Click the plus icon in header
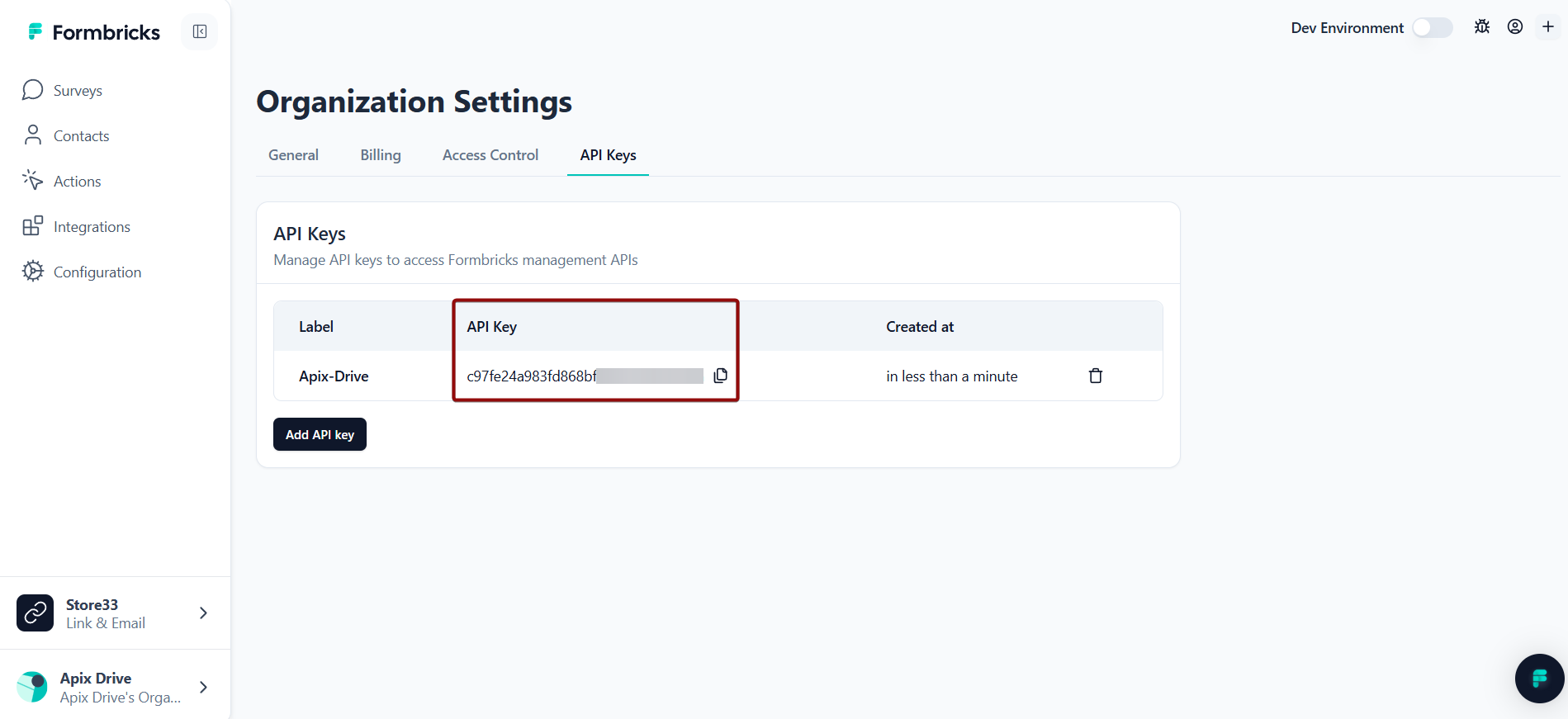 (1548, 26)
